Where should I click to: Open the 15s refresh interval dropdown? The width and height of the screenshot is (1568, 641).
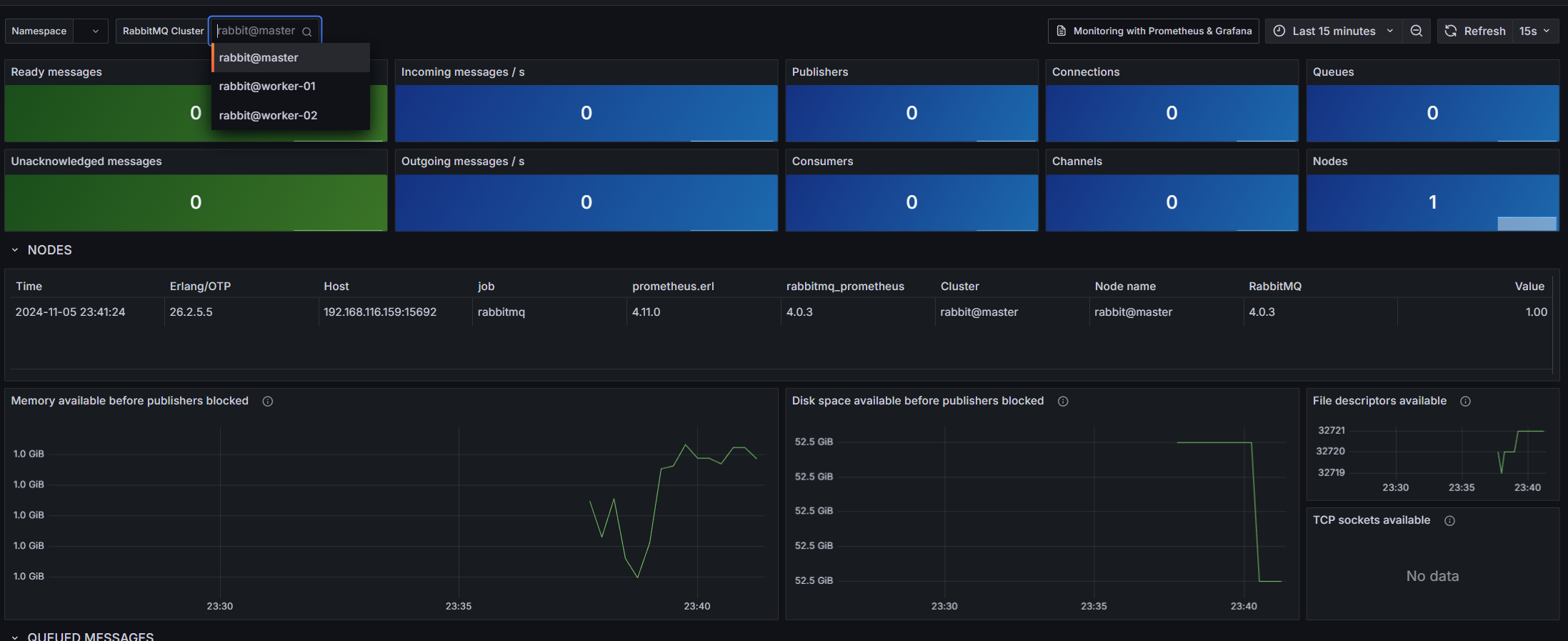1534,31
